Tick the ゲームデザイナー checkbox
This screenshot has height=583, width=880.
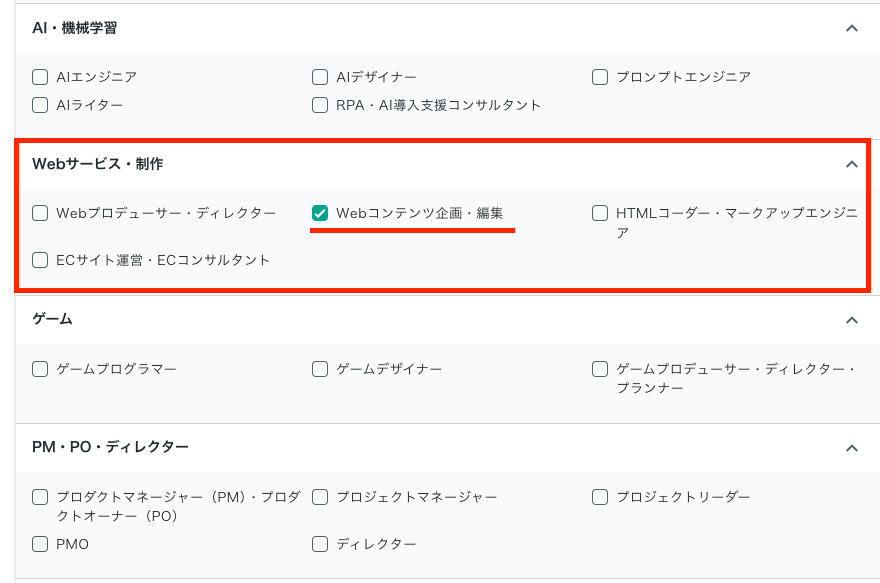320,369
